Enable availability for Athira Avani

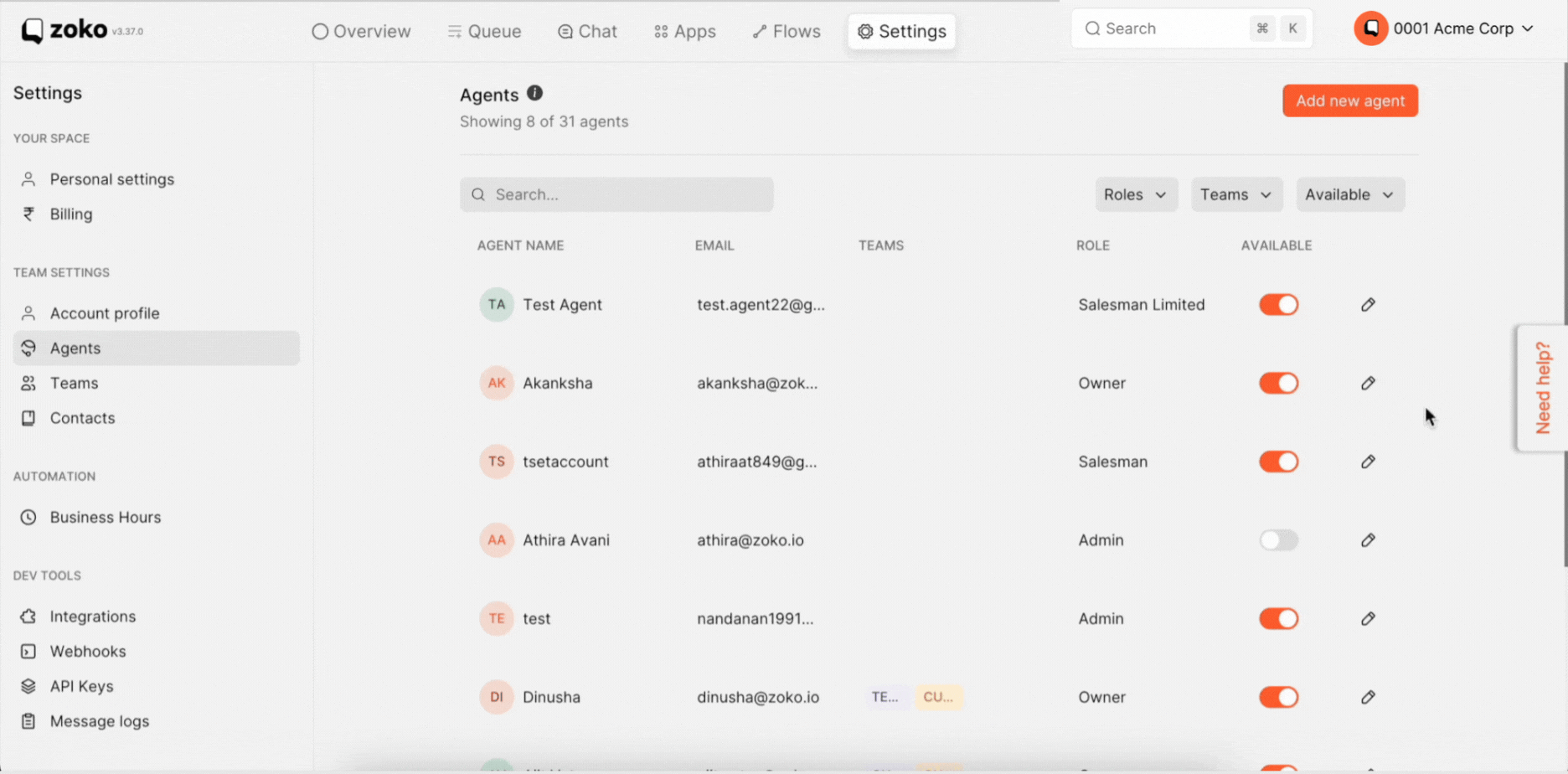click(1279, 540)
